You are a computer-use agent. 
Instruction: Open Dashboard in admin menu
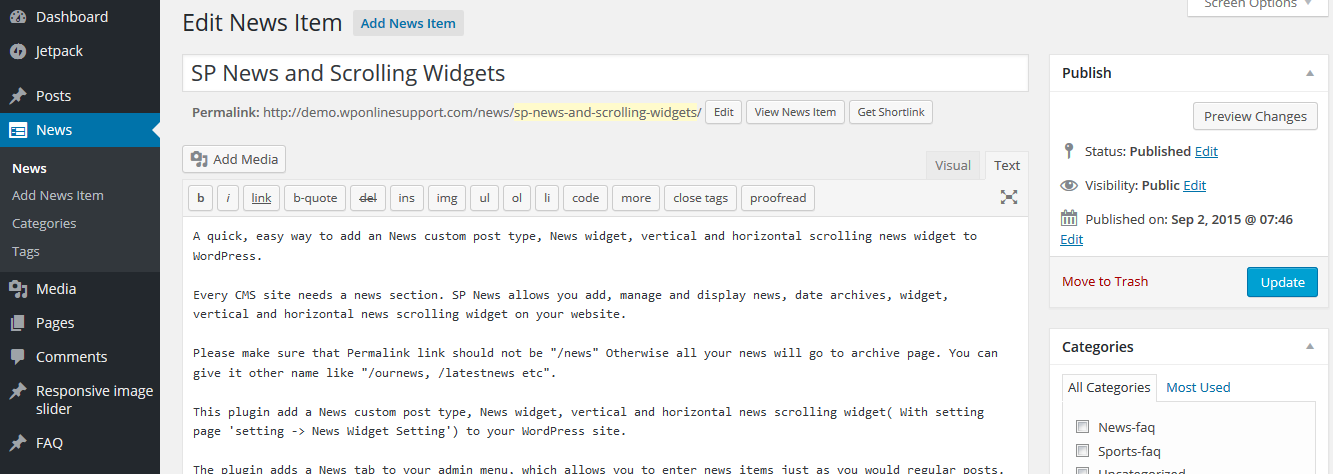pos(80,17)
